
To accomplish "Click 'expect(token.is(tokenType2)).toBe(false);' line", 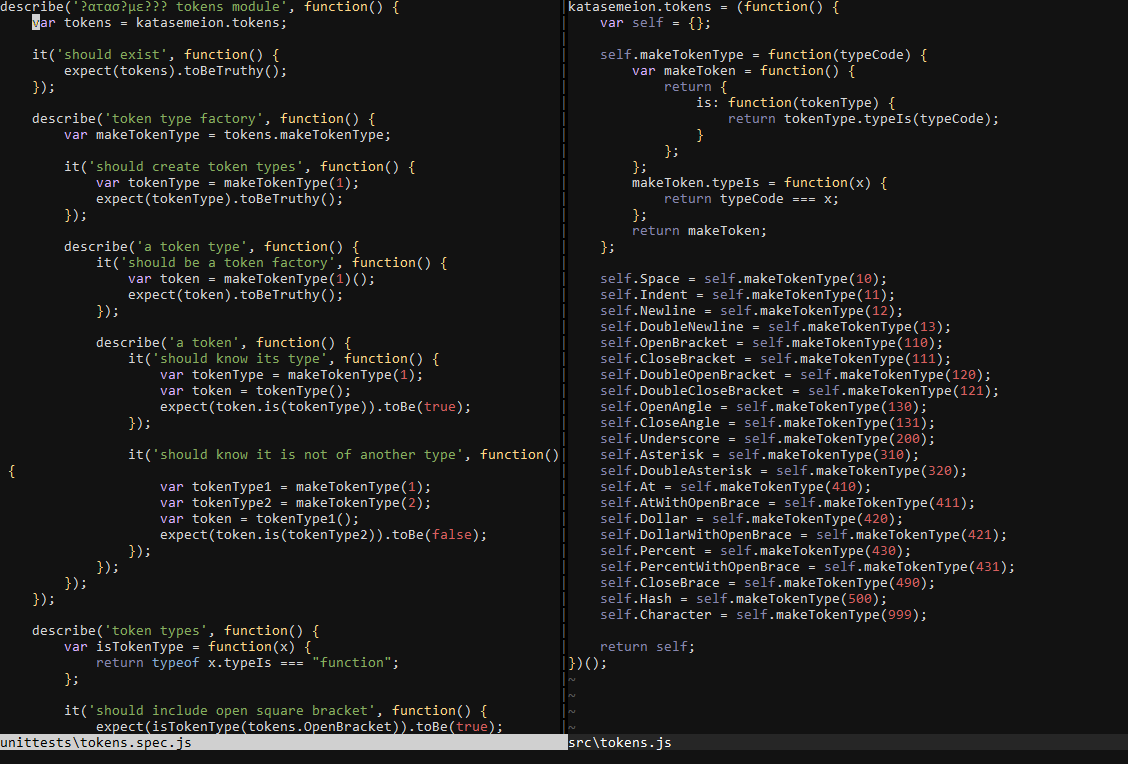I will [324, 535].
